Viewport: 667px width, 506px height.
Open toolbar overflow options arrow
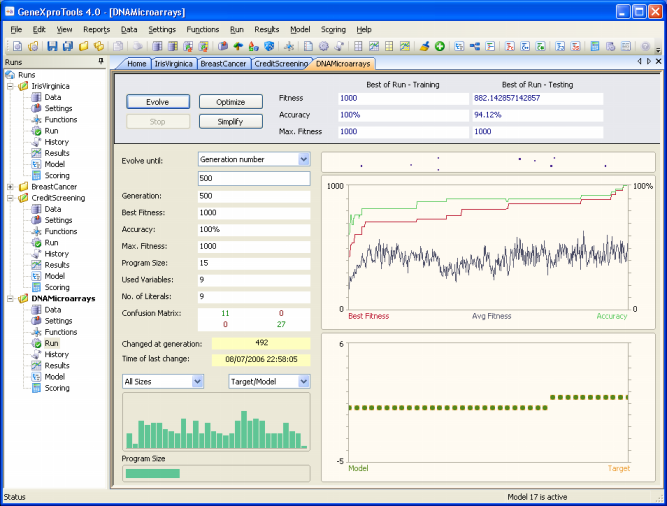coord(658,48)
